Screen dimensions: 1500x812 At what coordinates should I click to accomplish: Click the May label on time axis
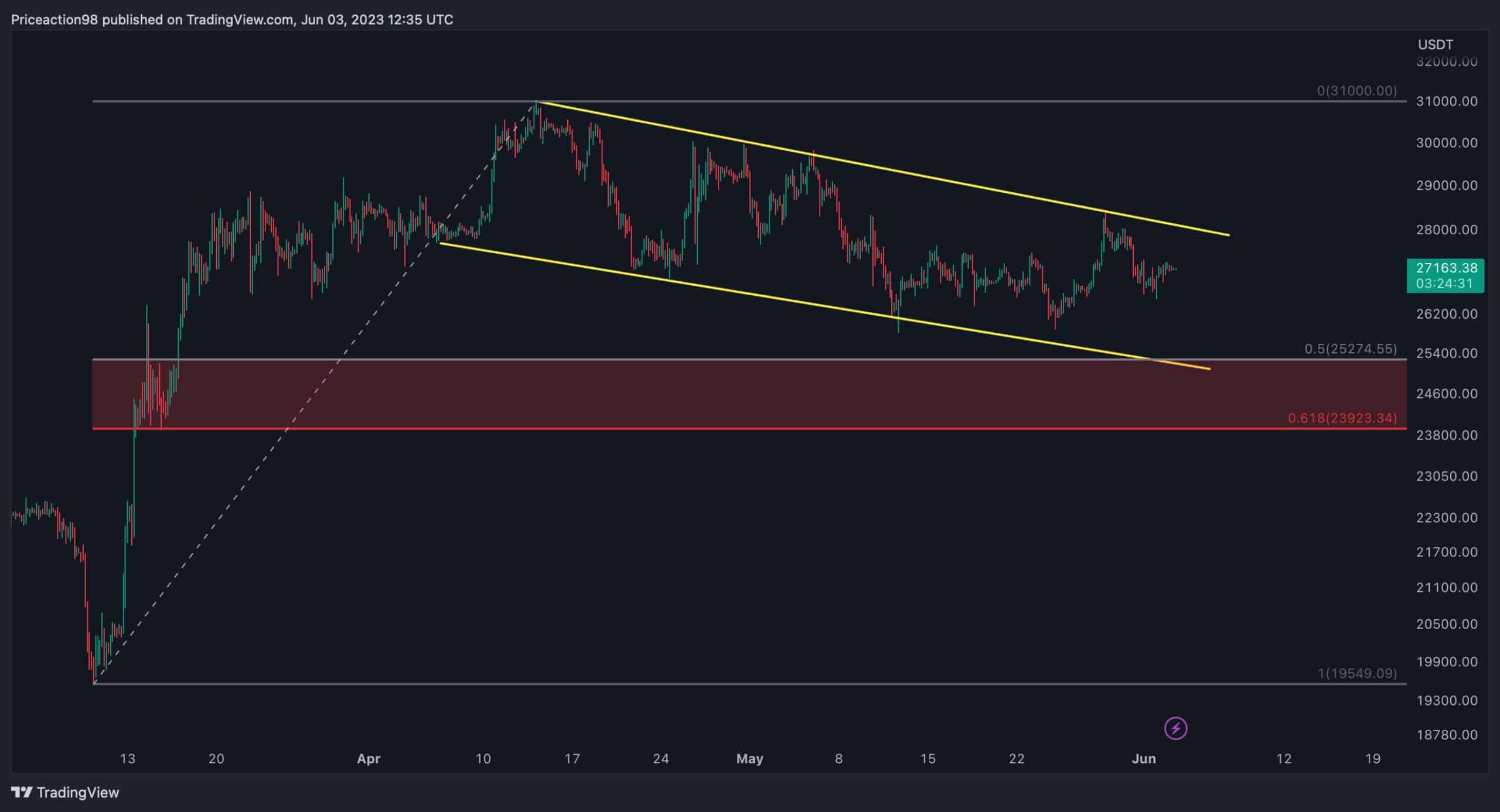pyautogui.click(x=749, y=759)
